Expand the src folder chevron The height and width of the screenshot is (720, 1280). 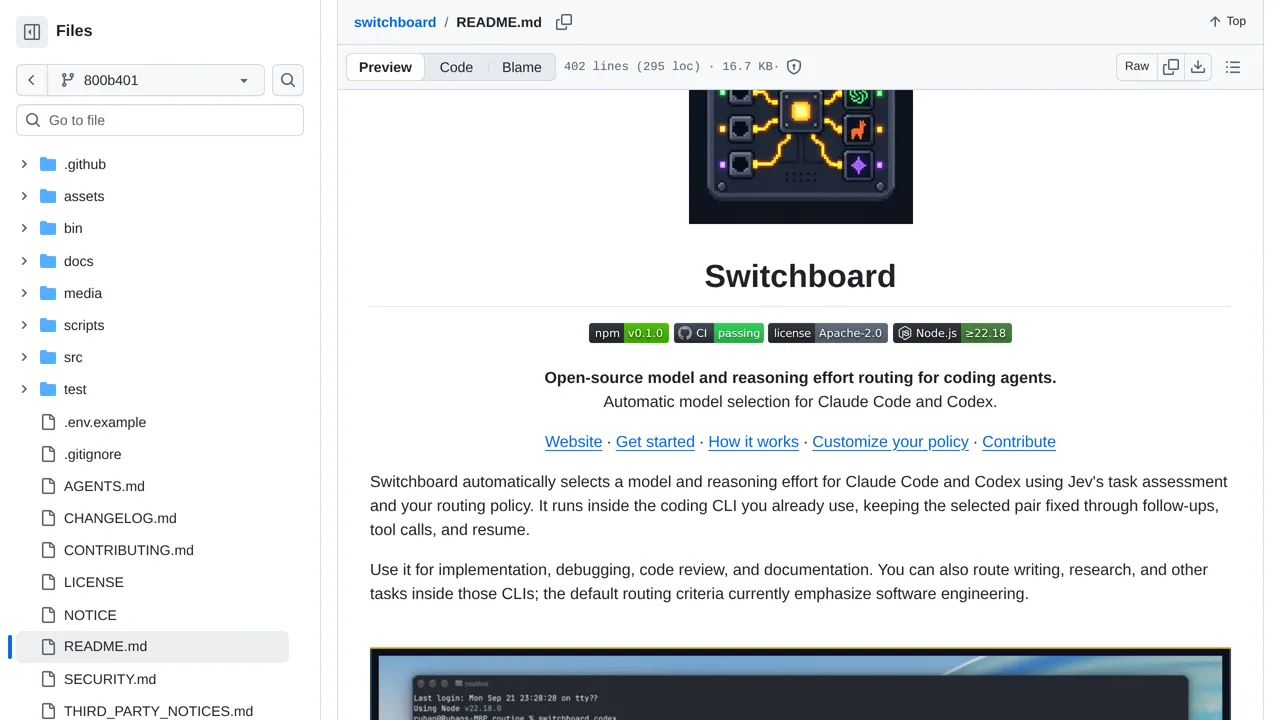pyautogui.click(x=24, y=357)
